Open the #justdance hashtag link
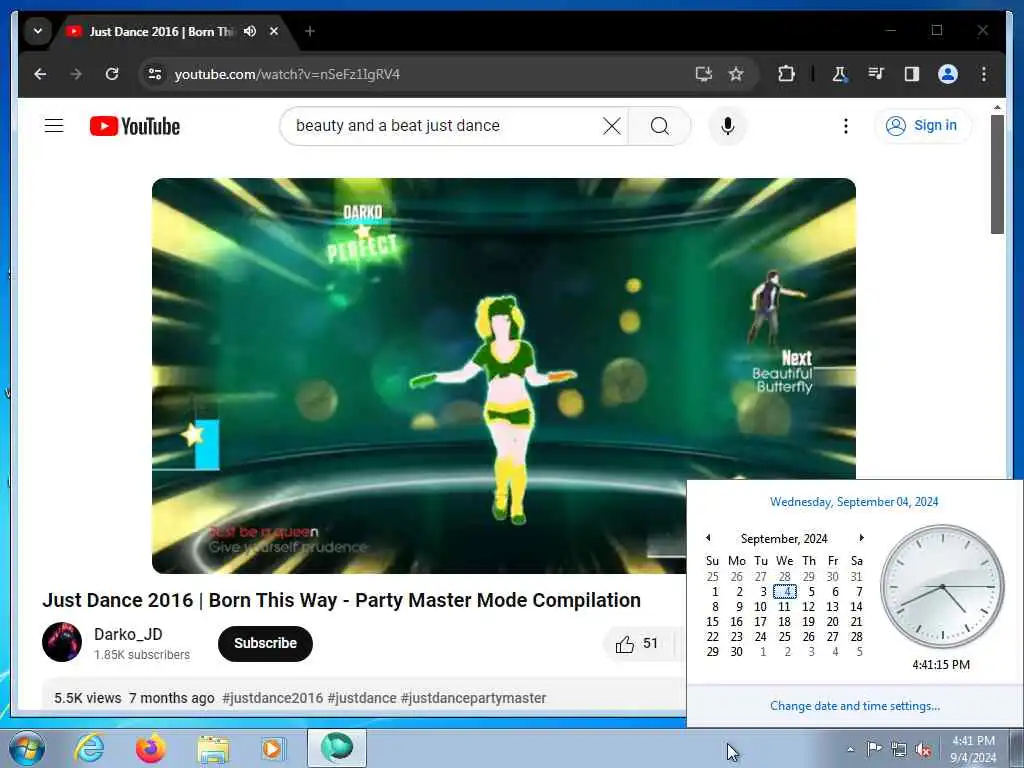Image resolution: width=1024 pixels, height=768 pixels. click(362, 698)
